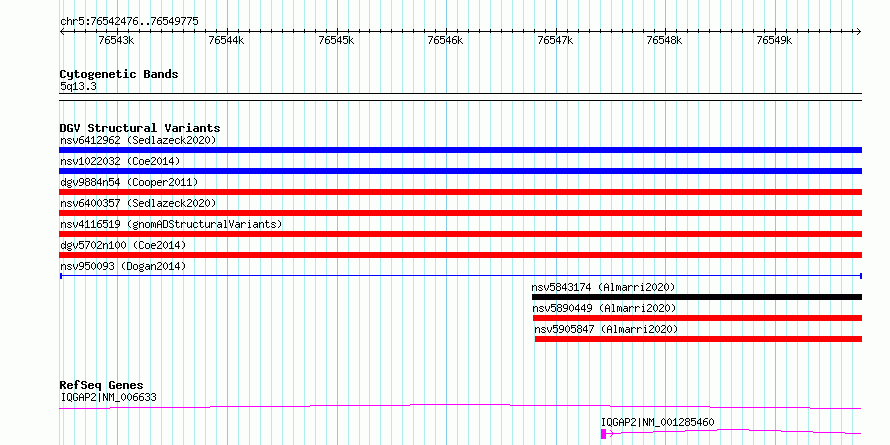Select the black nsv5843174 variant bar
Viewport: 890px width, 445px height.
696,297
